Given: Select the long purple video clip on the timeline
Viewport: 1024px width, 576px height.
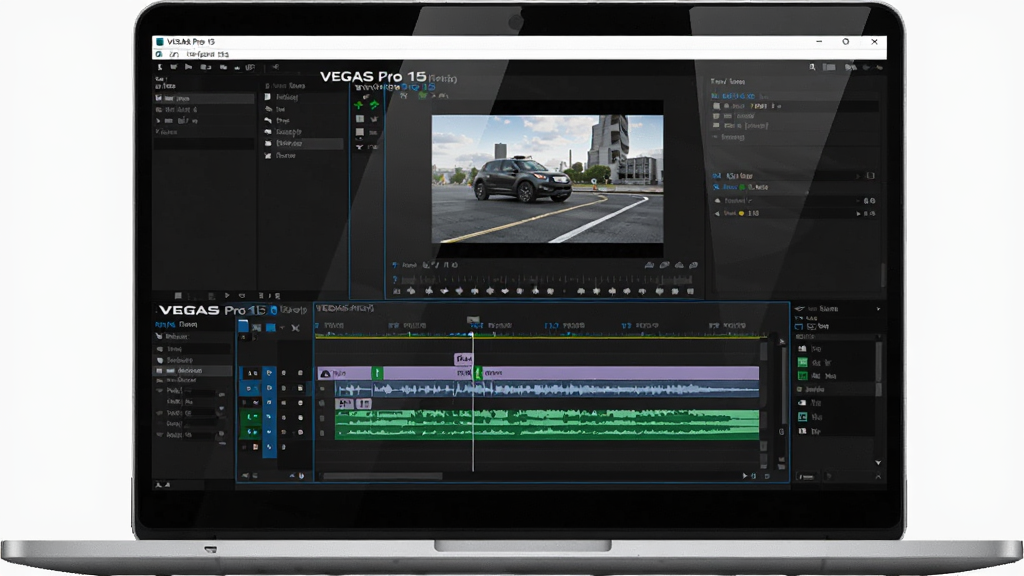Looking at the screenshot, I should tap(538, 373).
